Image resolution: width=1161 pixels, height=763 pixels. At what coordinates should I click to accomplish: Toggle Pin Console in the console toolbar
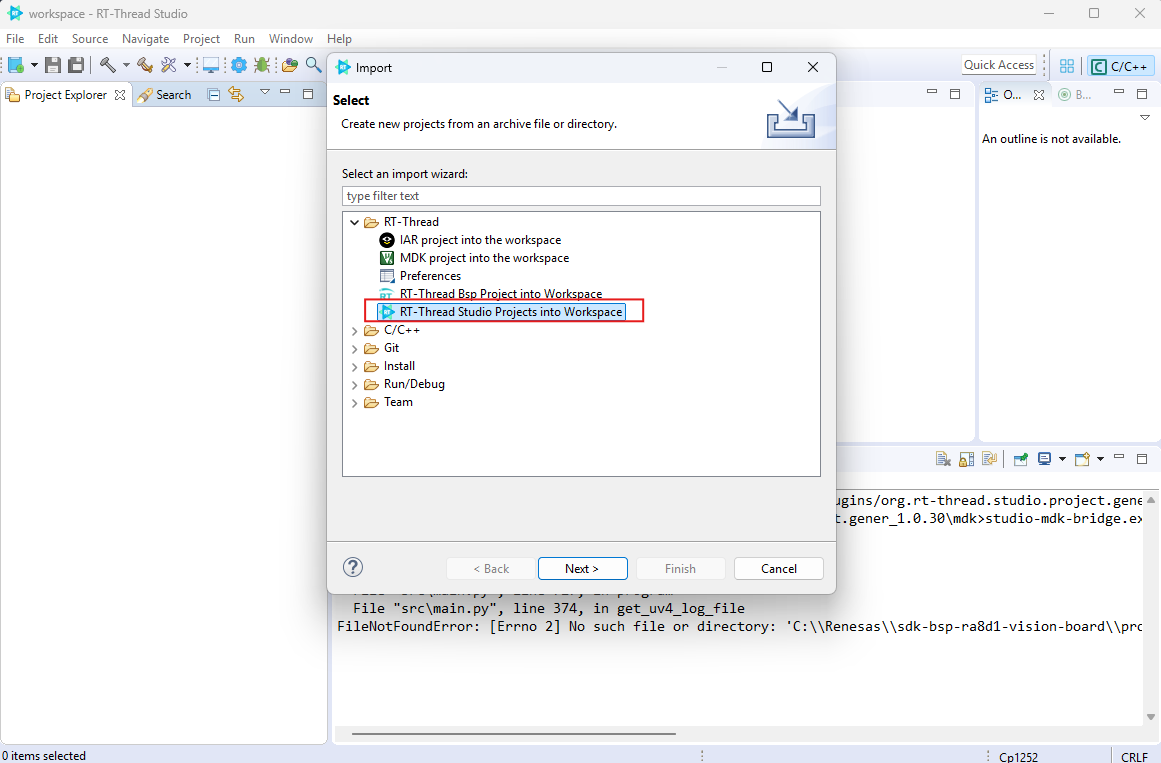(x=1021, y=459)
